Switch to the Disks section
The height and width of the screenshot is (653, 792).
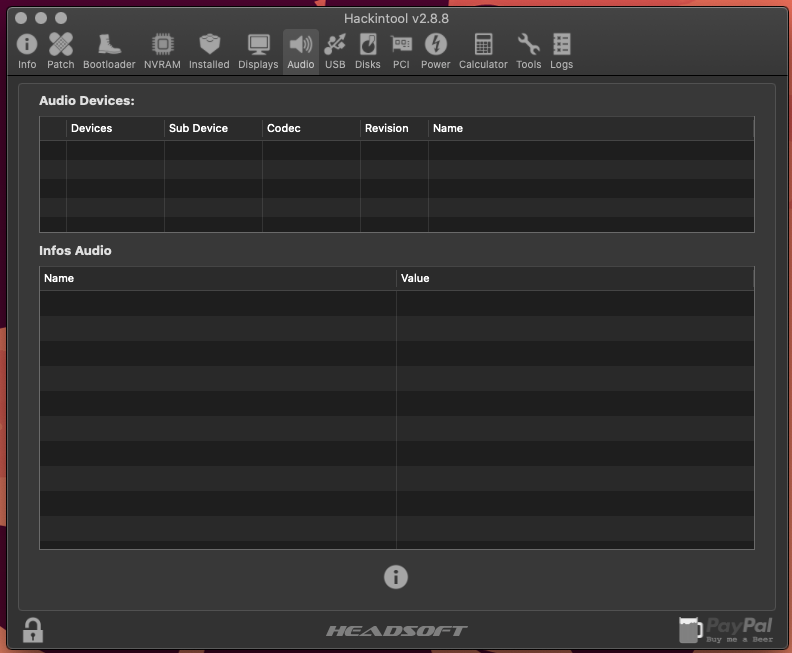pyautogui.click(x=368, y=51)
